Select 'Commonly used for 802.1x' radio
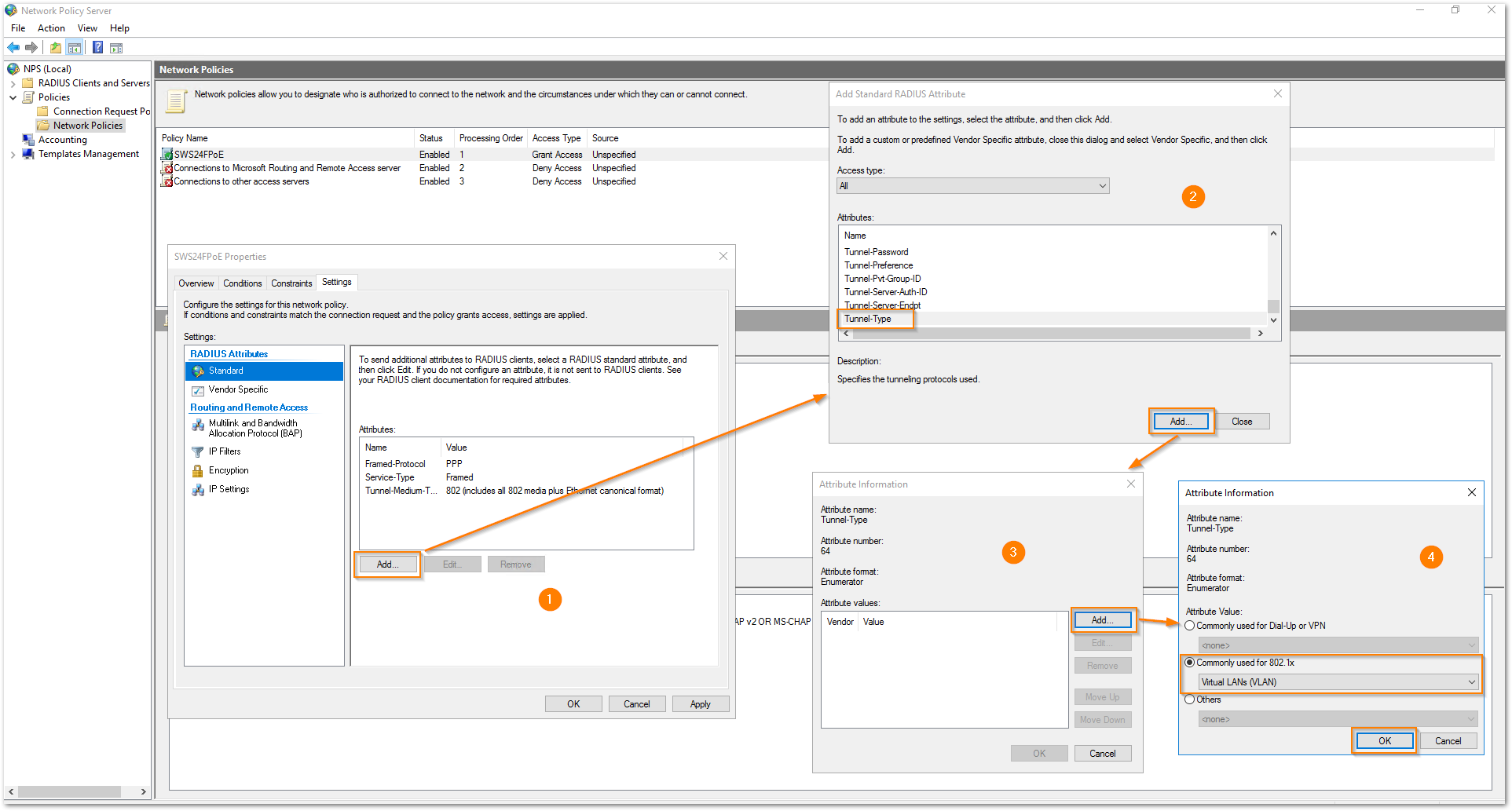This screenshot has width=1512, height=811. pos(1190,663)
